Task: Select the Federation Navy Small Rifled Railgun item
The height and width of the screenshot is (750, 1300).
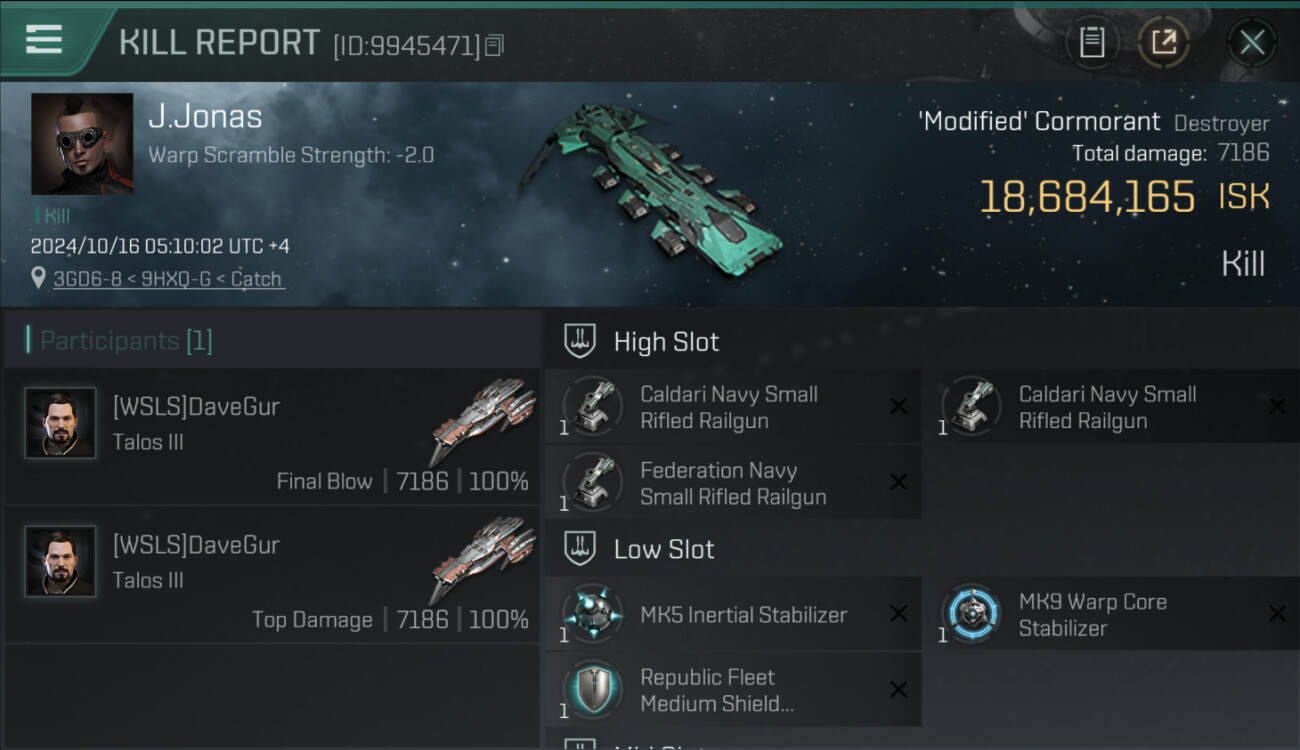Action: click(732, 483)
